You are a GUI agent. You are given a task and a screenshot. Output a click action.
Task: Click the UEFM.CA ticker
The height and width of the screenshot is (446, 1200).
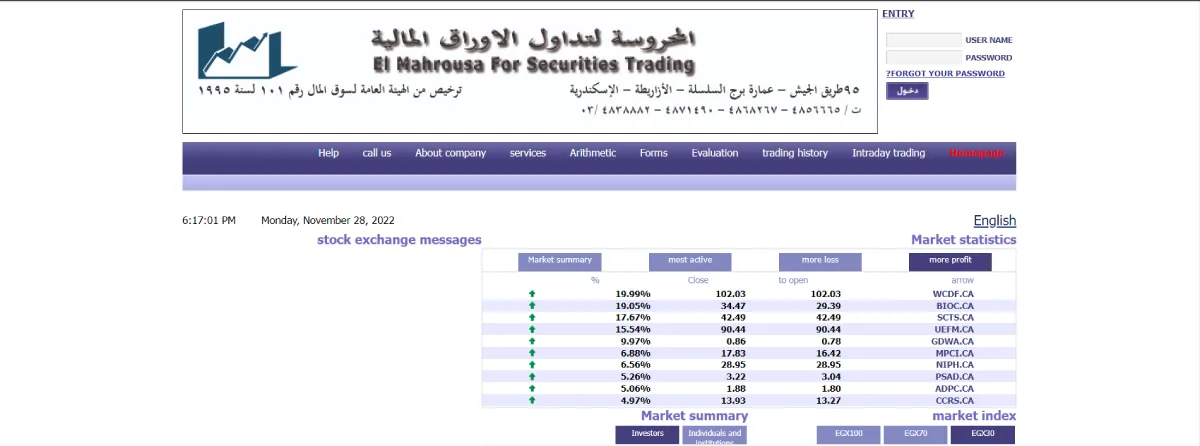point(954,329)
